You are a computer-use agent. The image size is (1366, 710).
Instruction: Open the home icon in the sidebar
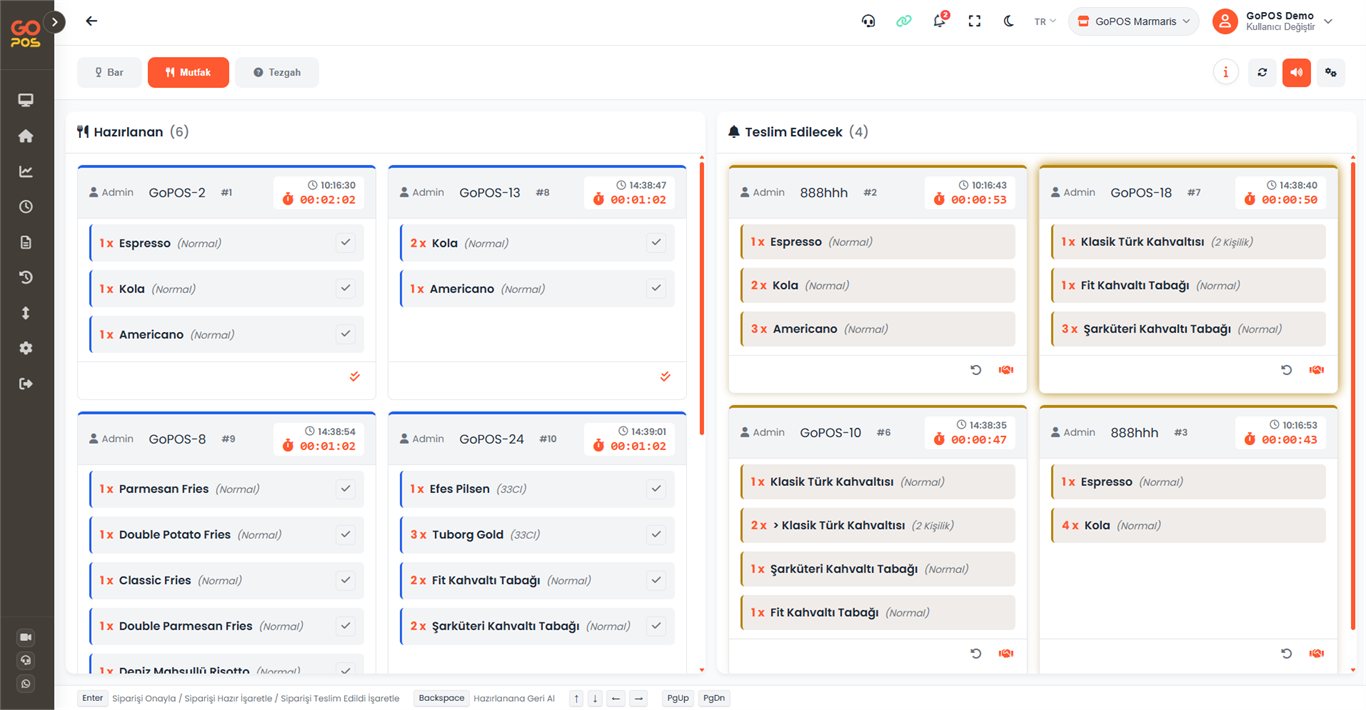click(x=26, y=136)
